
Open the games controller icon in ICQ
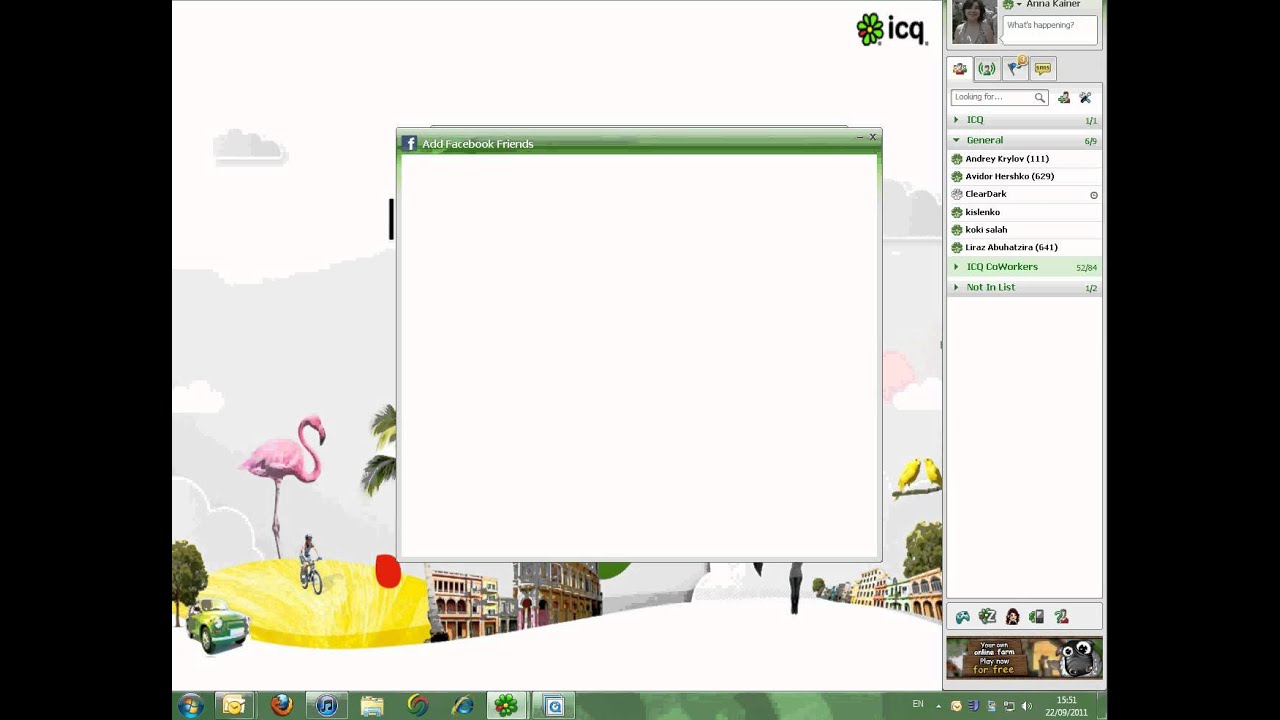pyautogui.click(x=963, y=617)
